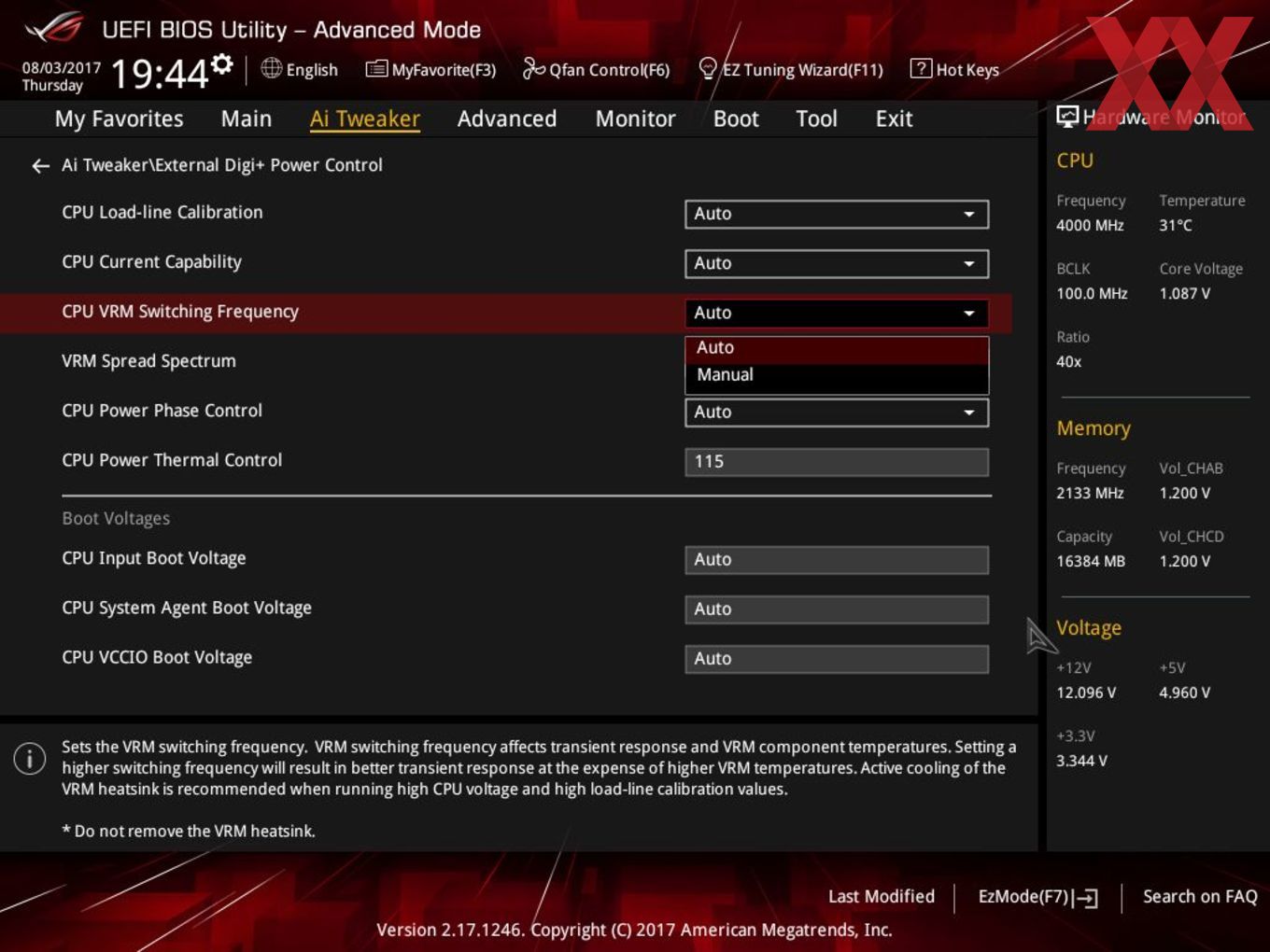Choose Manual in the open dropdown list

tap(837, 375)
